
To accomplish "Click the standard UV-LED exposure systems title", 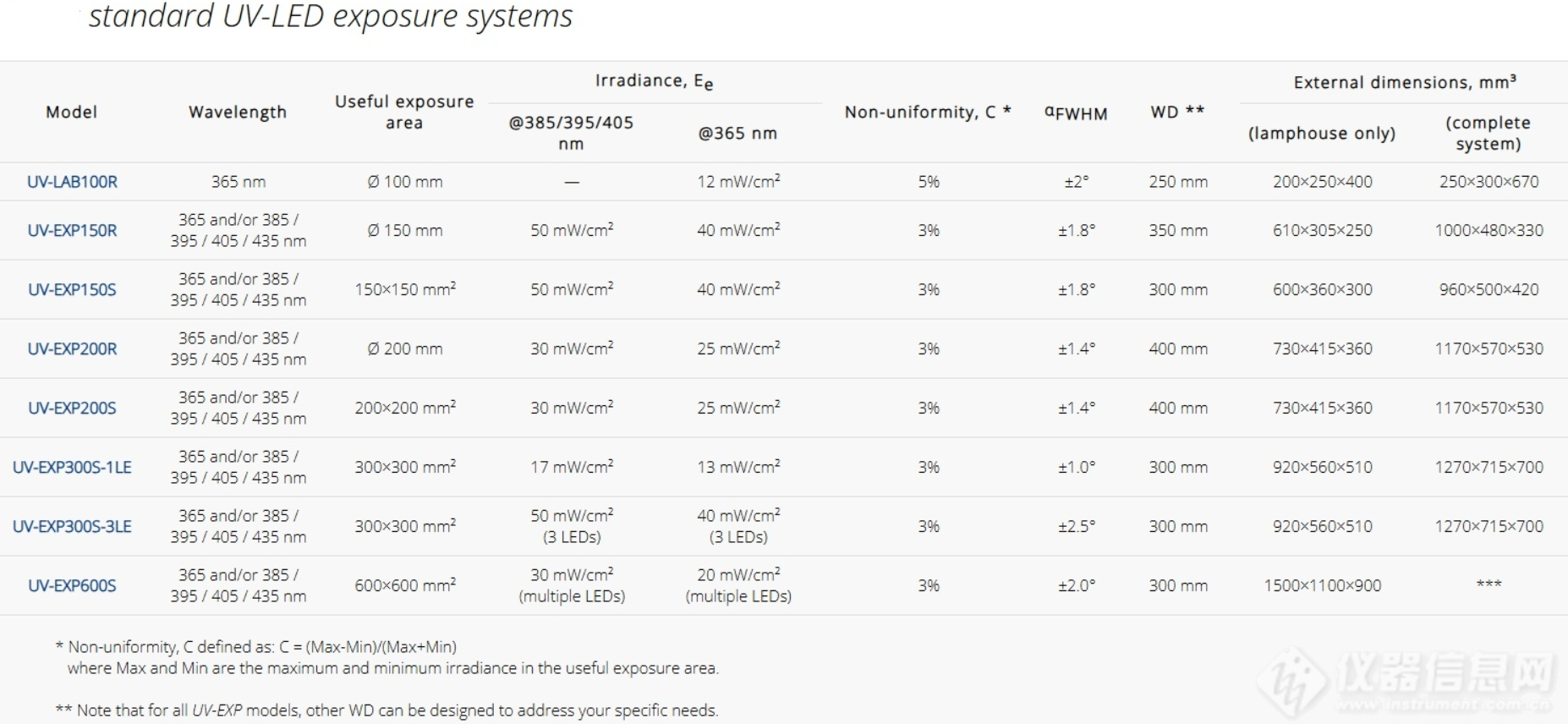I will [331, 16].
